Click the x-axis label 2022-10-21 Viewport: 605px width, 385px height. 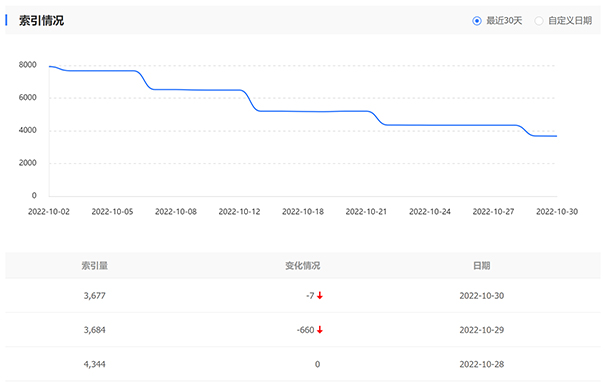[366, 211]
